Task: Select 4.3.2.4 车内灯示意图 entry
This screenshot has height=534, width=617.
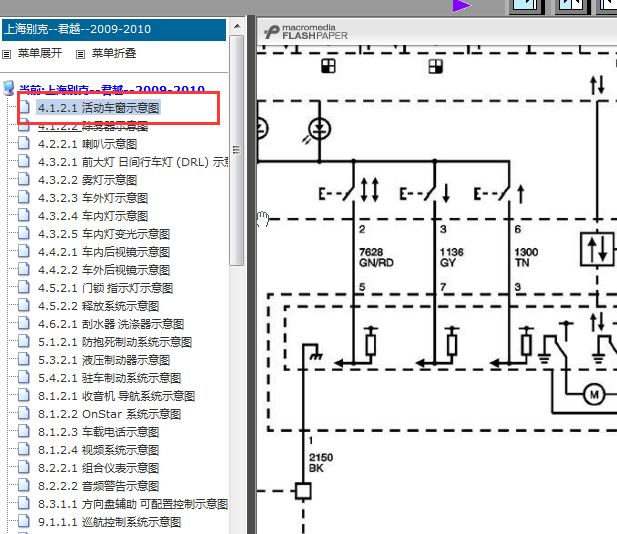Action: [x=93, y=216]
